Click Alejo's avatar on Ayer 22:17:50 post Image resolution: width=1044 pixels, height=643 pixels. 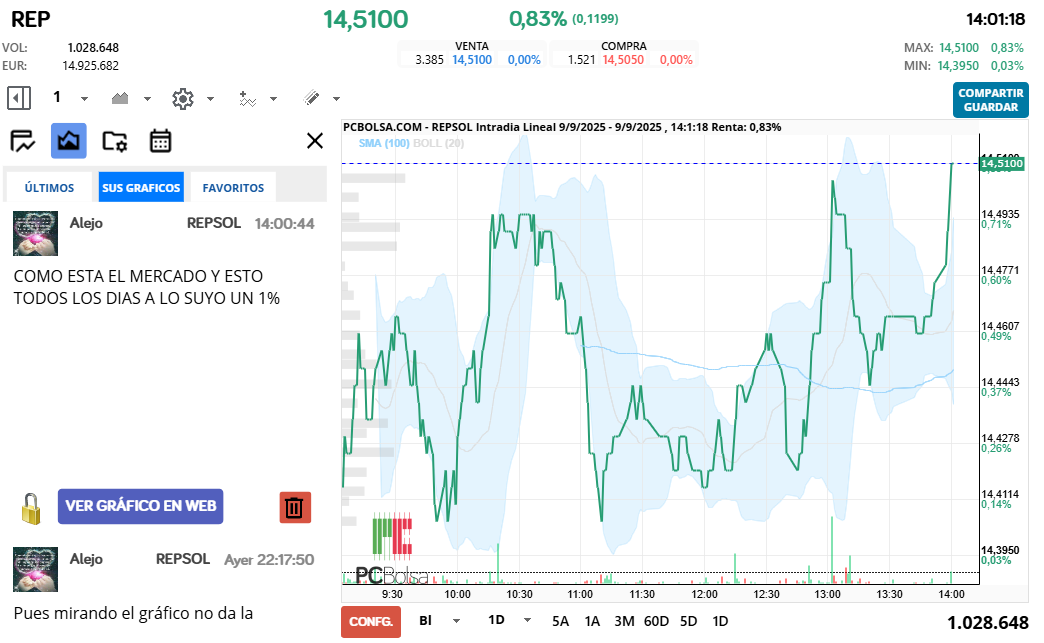[35, 570]
